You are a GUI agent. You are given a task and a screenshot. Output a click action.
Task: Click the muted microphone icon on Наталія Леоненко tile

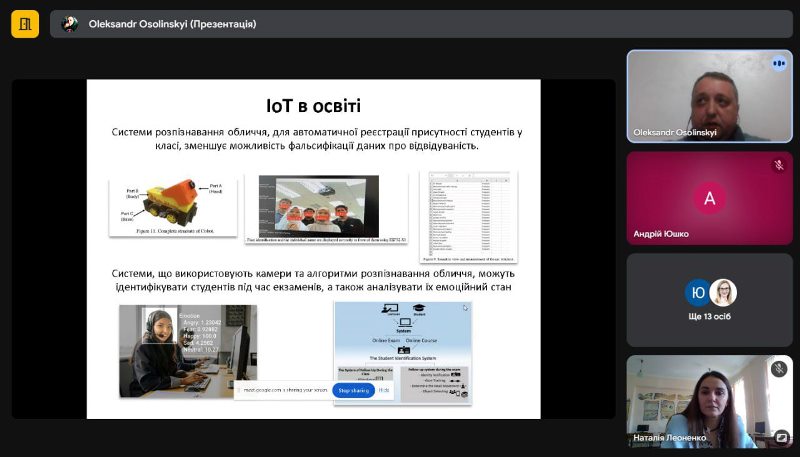coord(778,369)
